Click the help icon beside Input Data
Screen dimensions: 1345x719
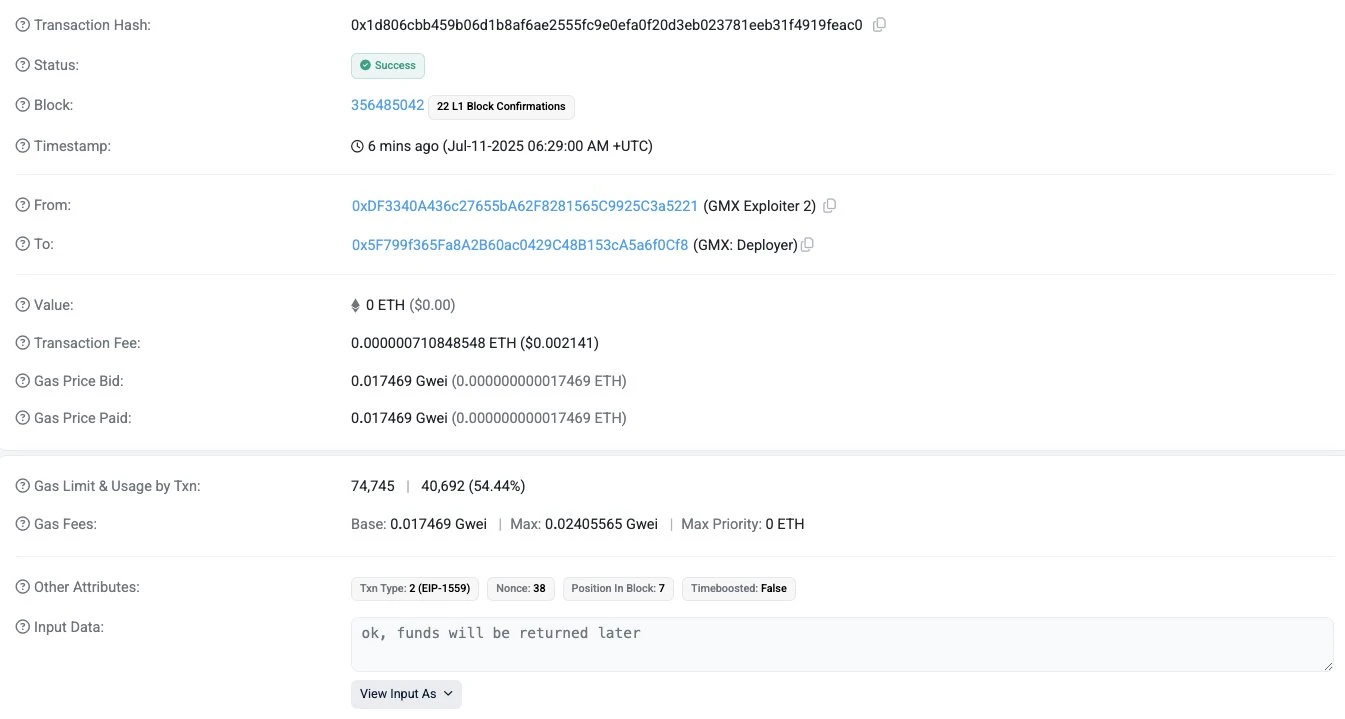(x=21, y=626)
